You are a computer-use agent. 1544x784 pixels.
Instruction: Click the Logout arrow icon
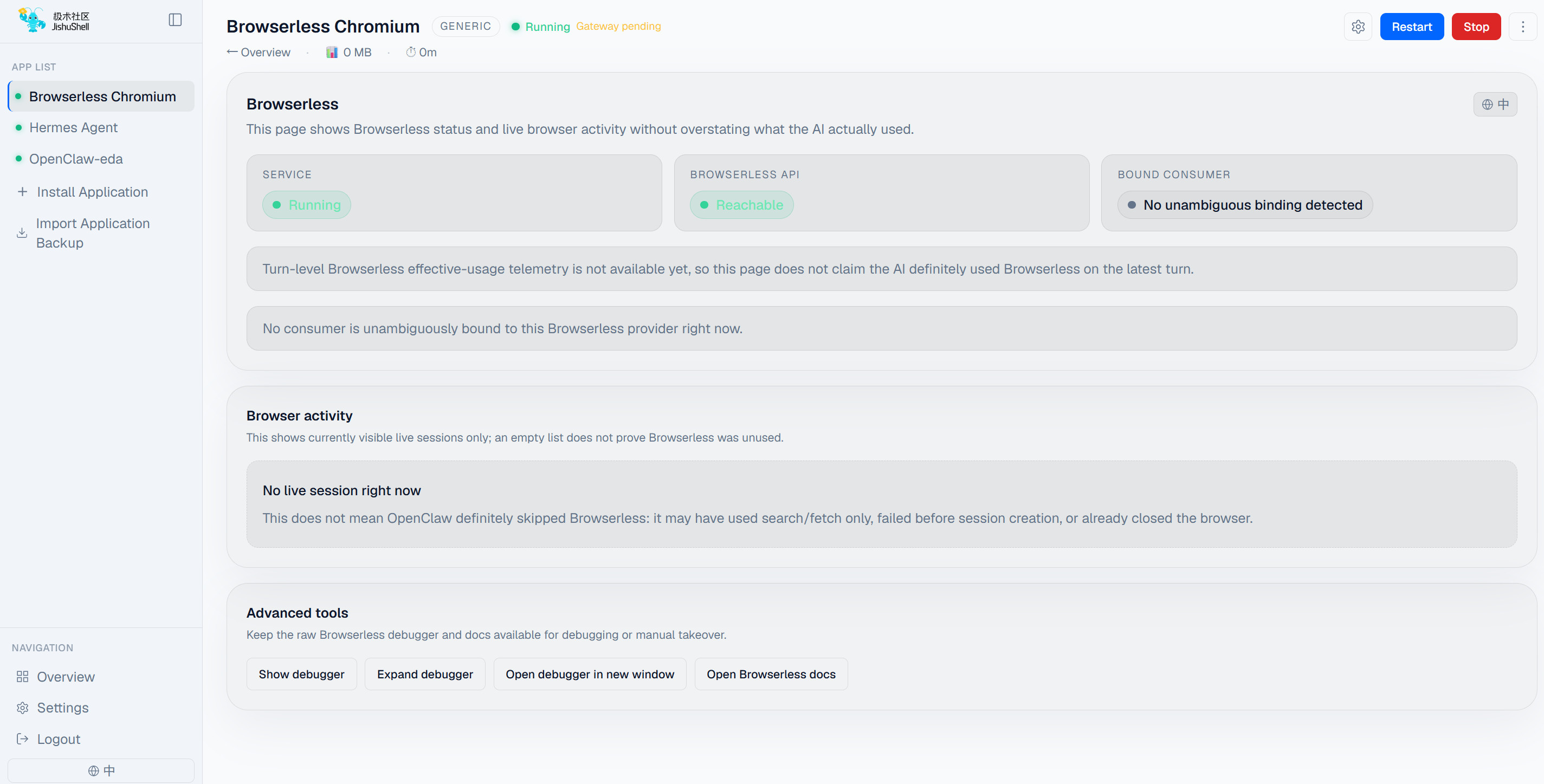[x=22, y=739]
